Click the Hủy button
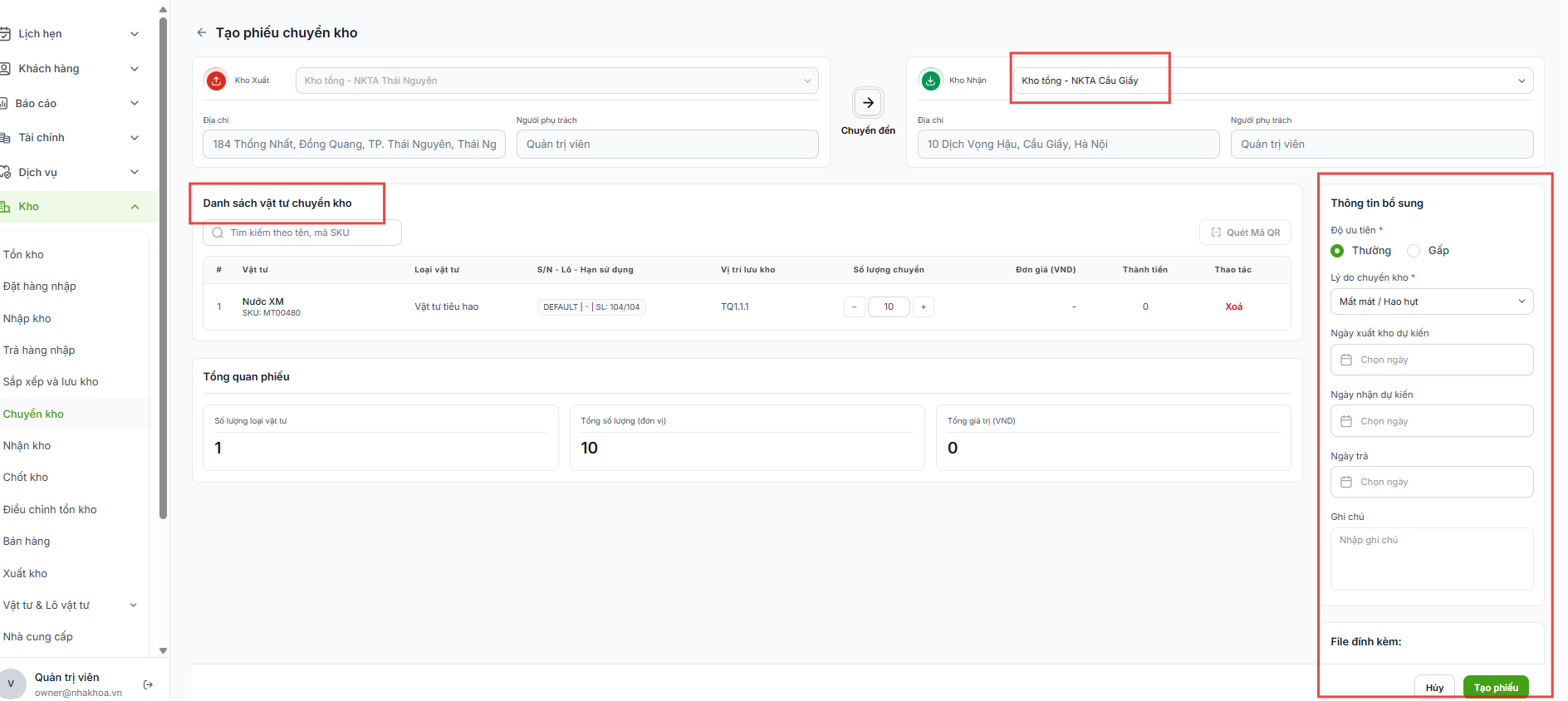Screen dimensions: 1568x701 tap(1434, 687)
